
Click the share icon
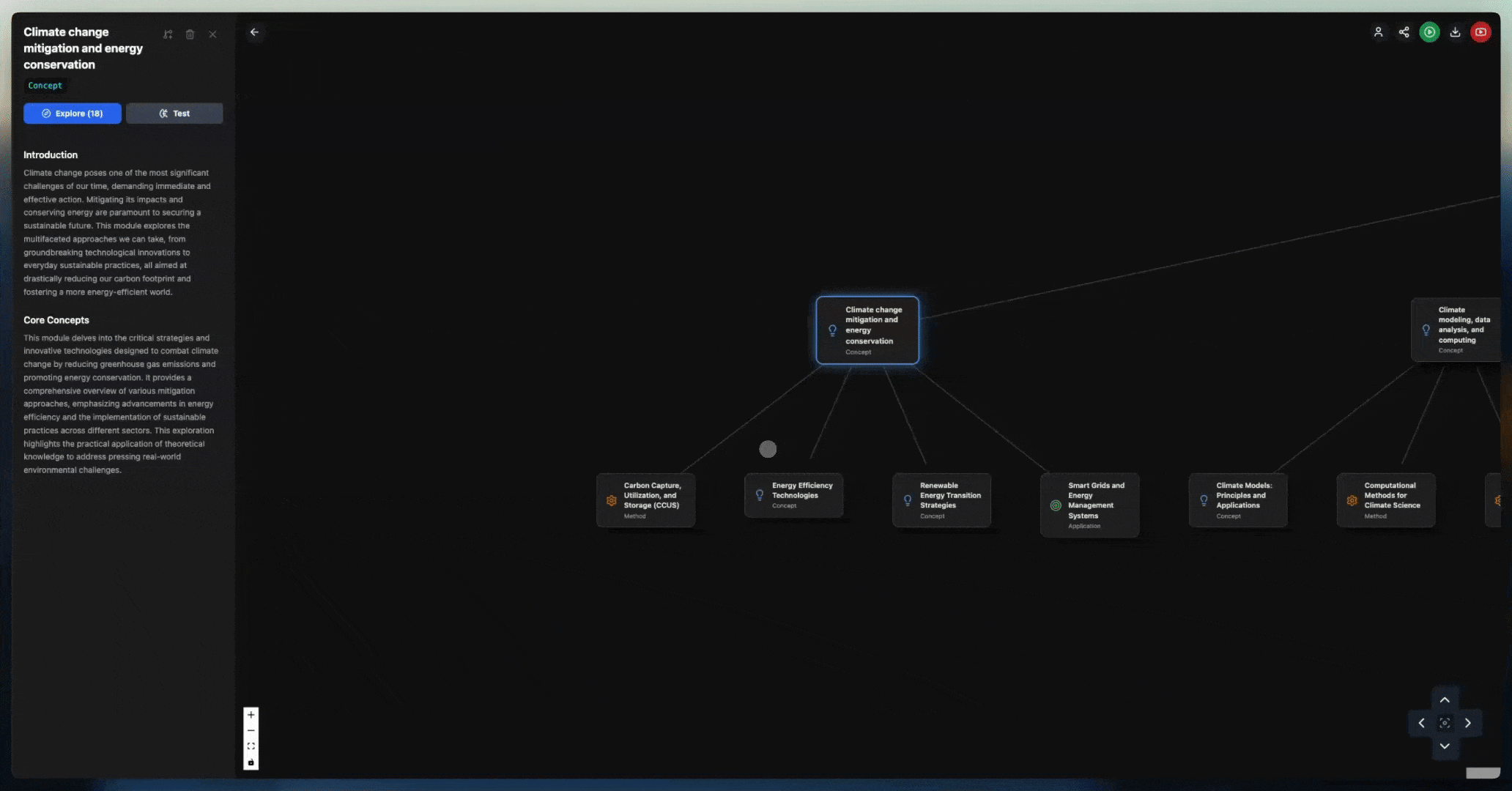point(1404,32)
